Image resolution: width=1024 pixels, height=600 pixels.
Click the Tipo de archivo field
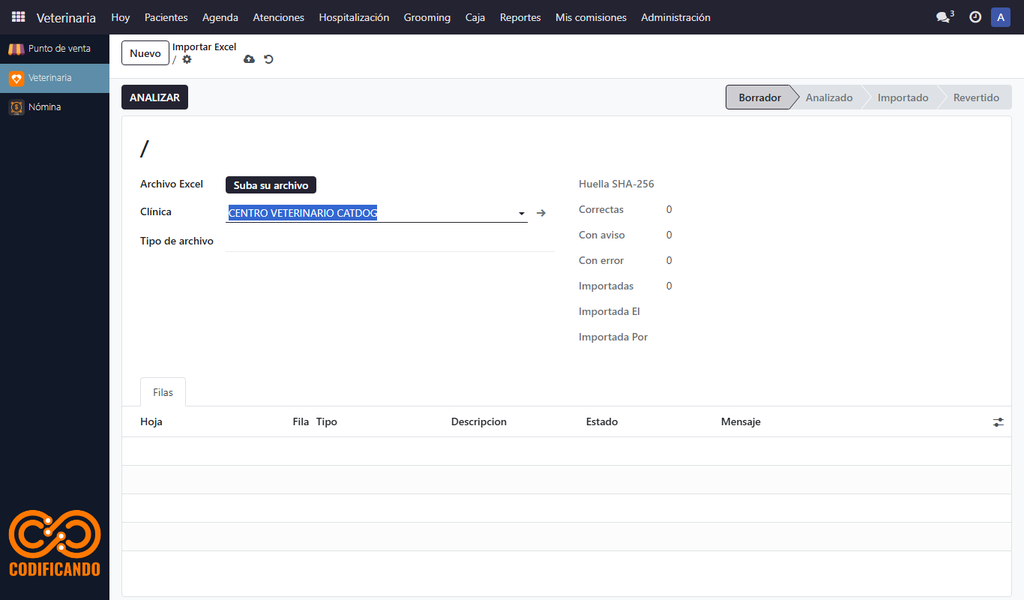[x=390, y=242]
